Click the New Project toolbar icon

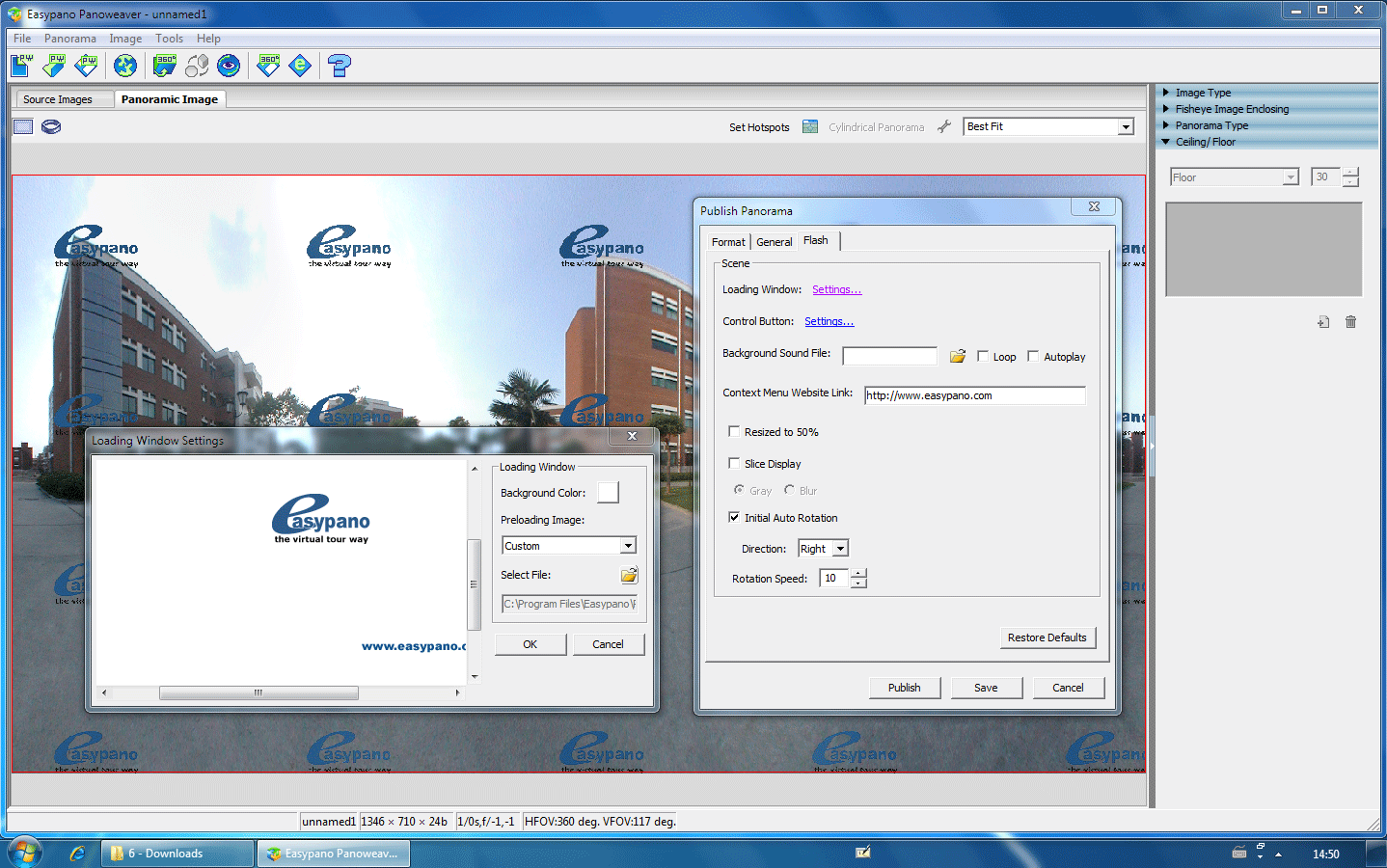[21, 66]
